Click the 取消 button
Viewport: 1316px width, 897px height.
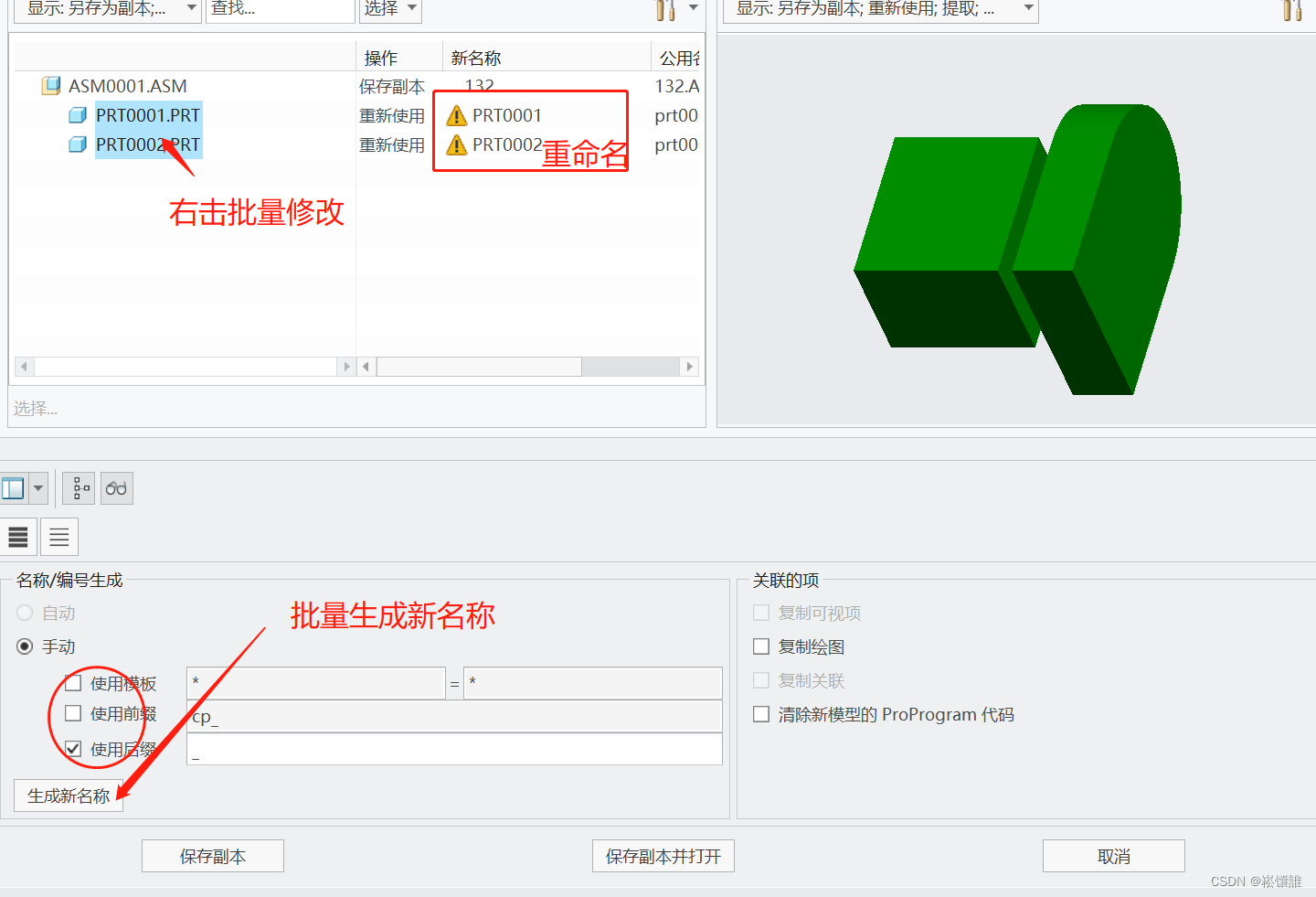[x=1114, y=856]
